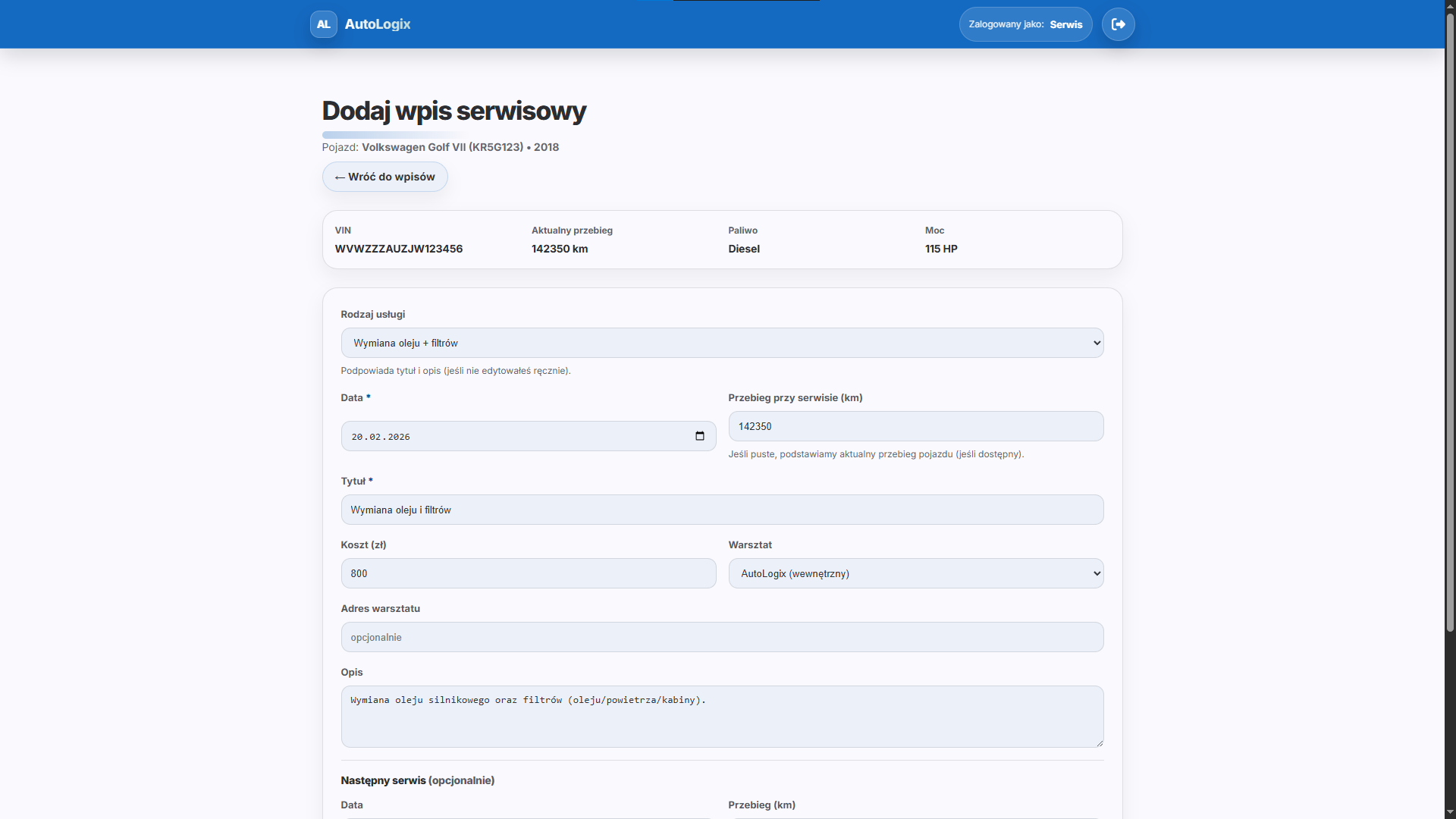Focus the 'Data' date field

529,436
